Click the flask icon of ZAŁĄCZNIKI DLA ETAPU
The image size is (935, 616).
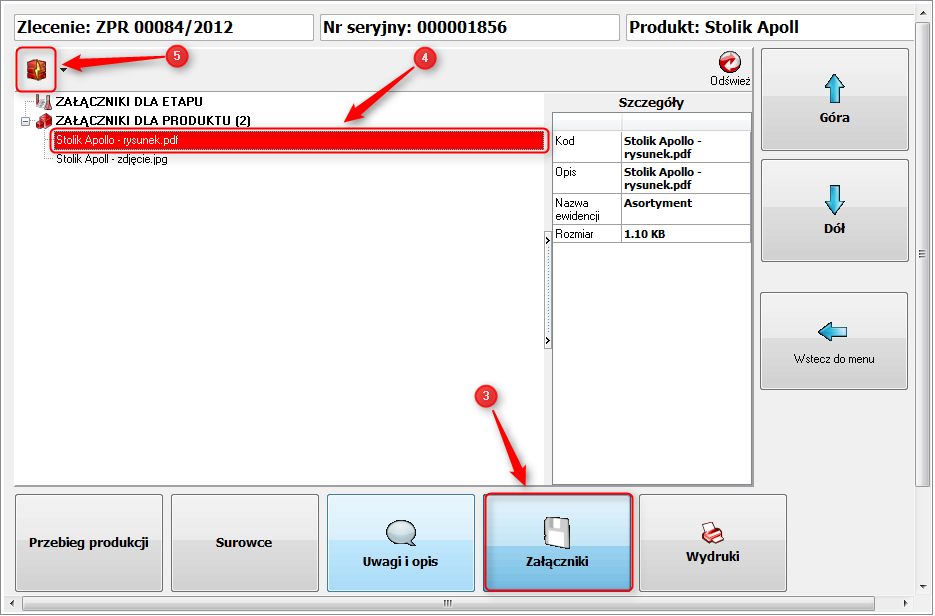44,101
